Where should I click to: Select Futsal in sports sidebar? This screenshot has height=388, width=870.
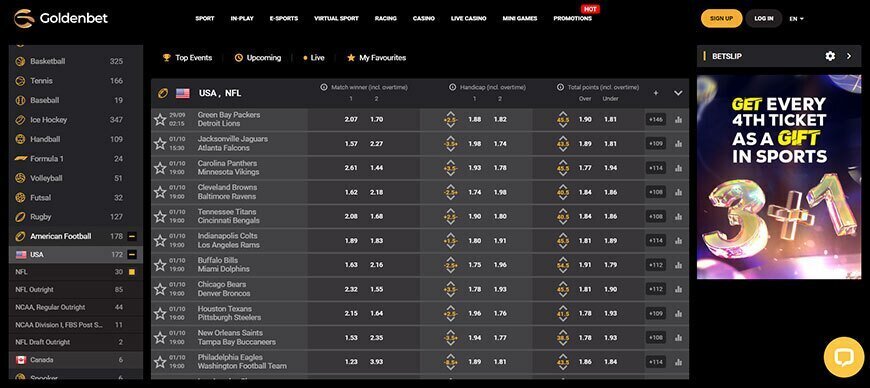click(x=75, y=197)
